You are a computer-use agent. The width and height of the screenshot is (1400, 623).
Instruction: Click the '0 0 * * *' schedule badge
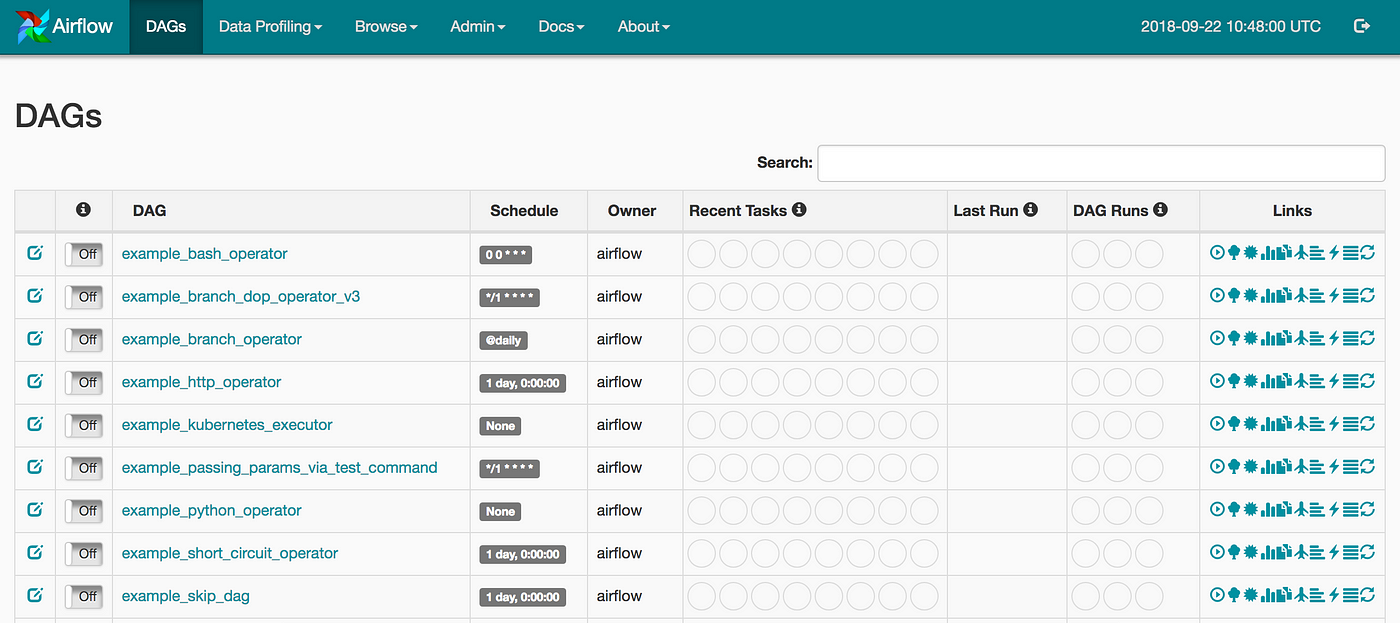click(x=505, y=255)
